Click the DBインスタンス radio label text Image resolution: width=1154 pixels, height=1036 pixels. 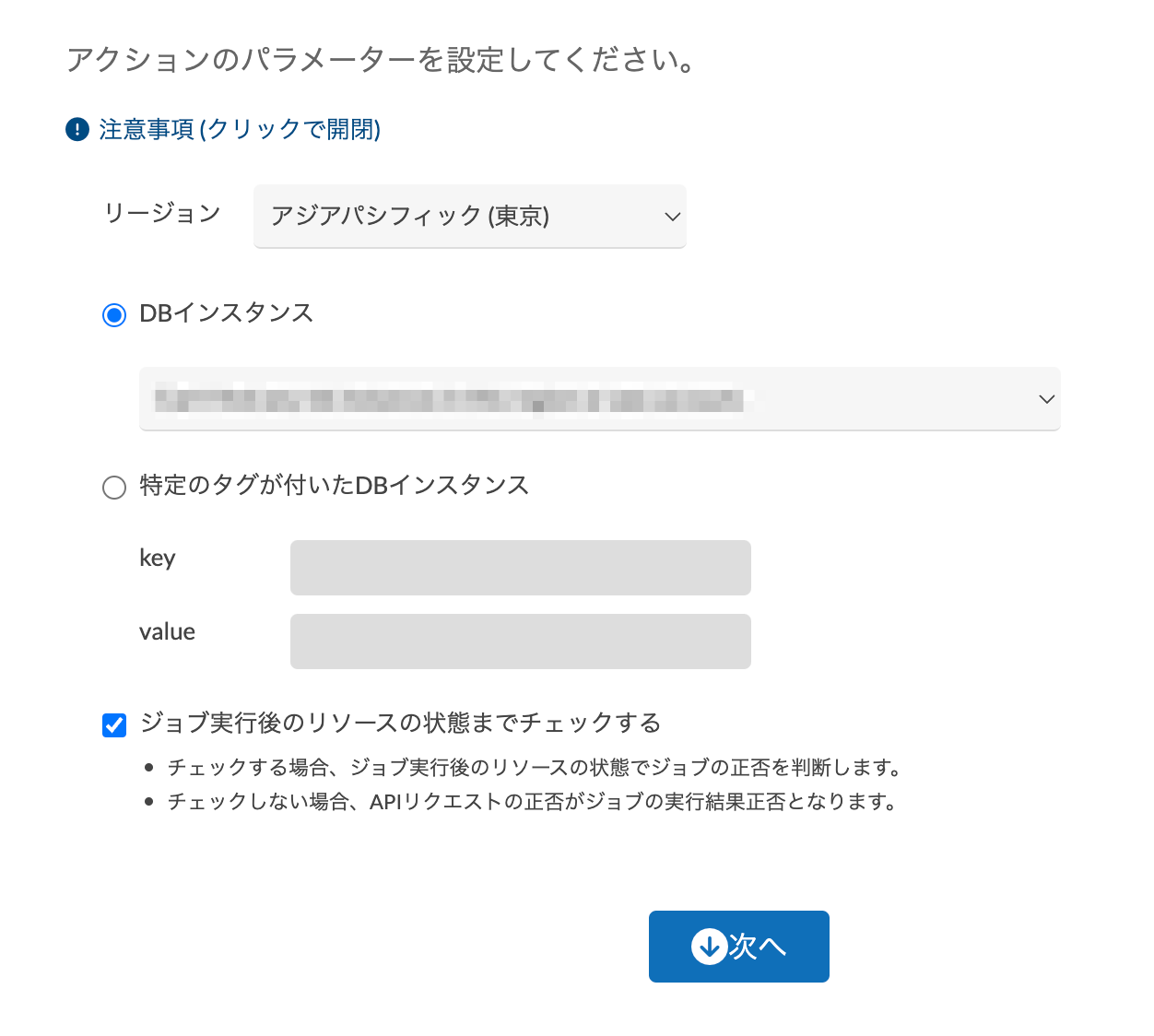coord(227,313)
